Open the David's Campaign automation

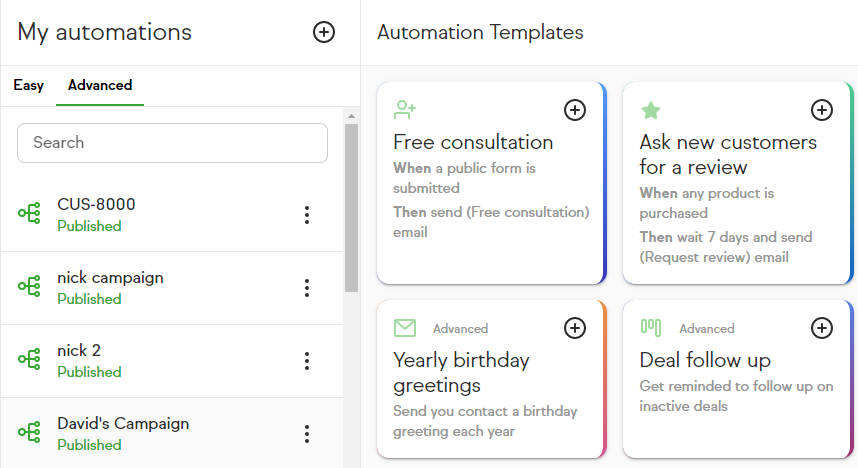tap(122, 424)
